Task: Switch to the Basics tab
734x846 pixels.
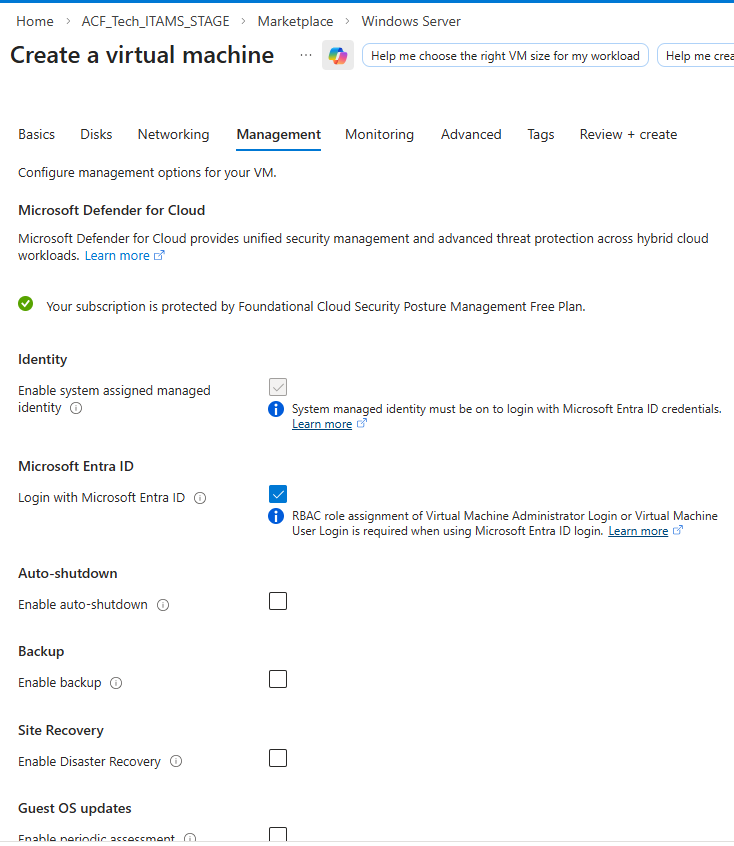Action: click(37, 134)
